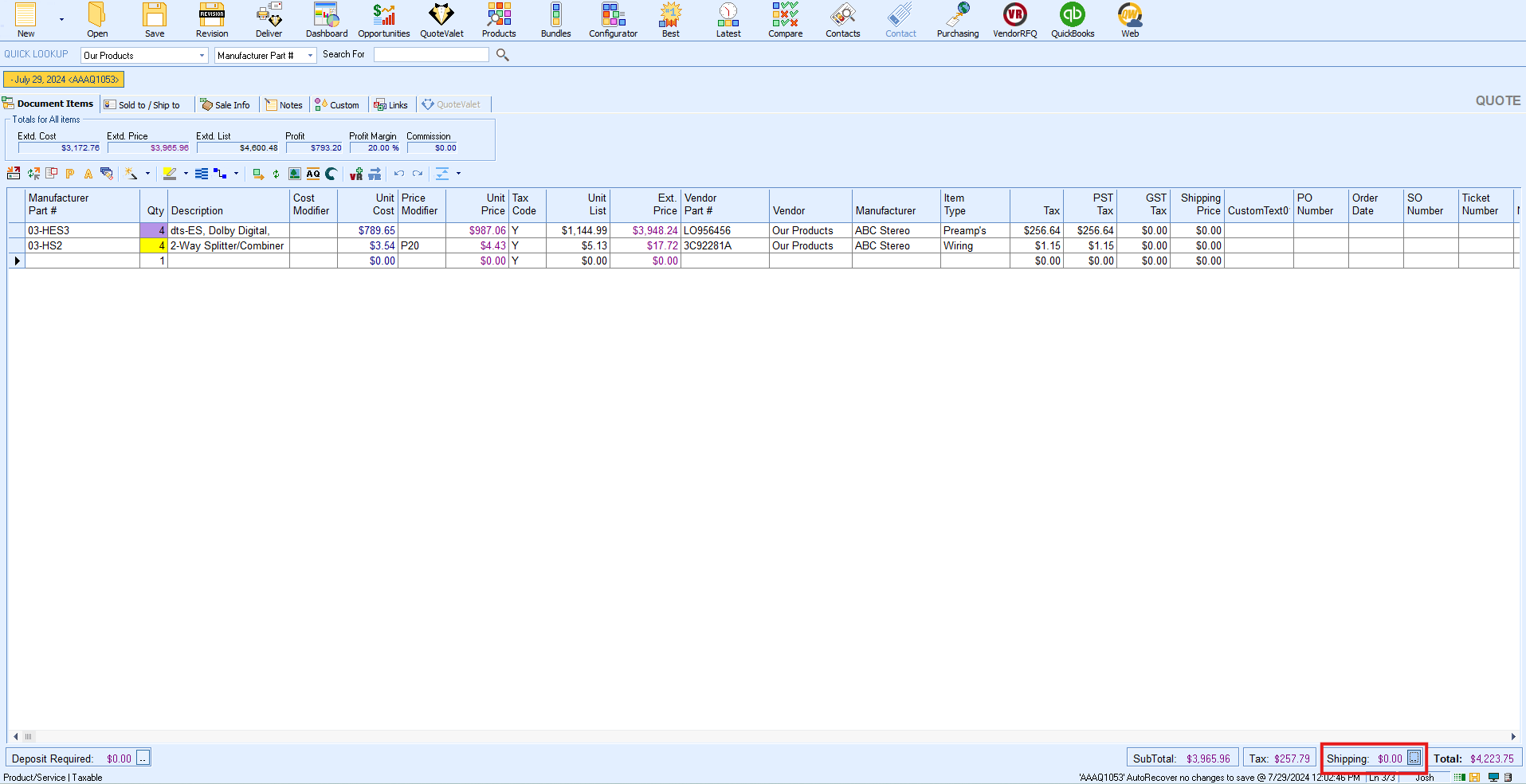
Task: Click the Purchasing toolbar icon
Action: (957, 20)
